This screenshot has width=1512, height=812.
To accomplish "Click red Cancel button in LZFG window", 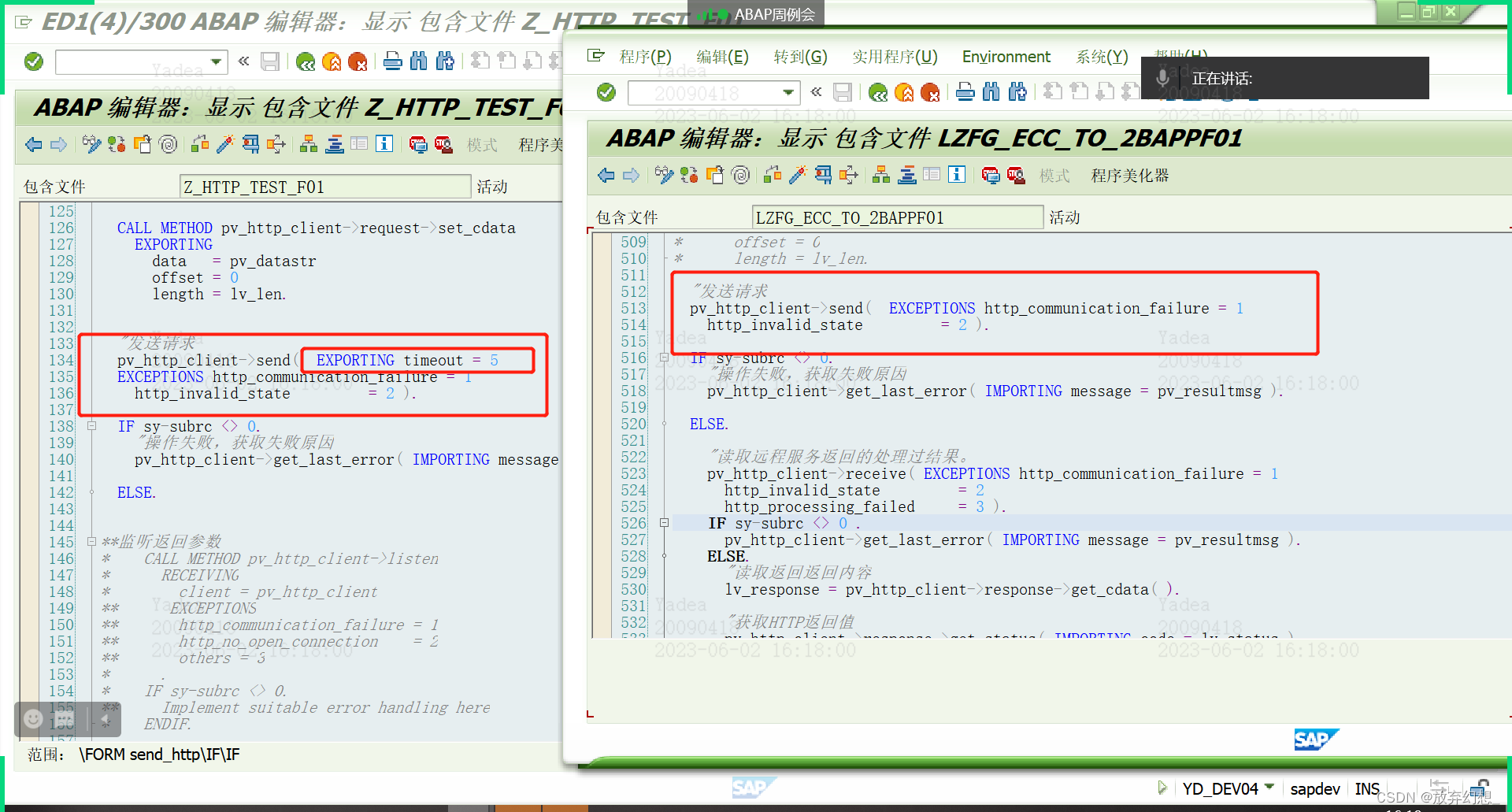I will tap(930, 93).
